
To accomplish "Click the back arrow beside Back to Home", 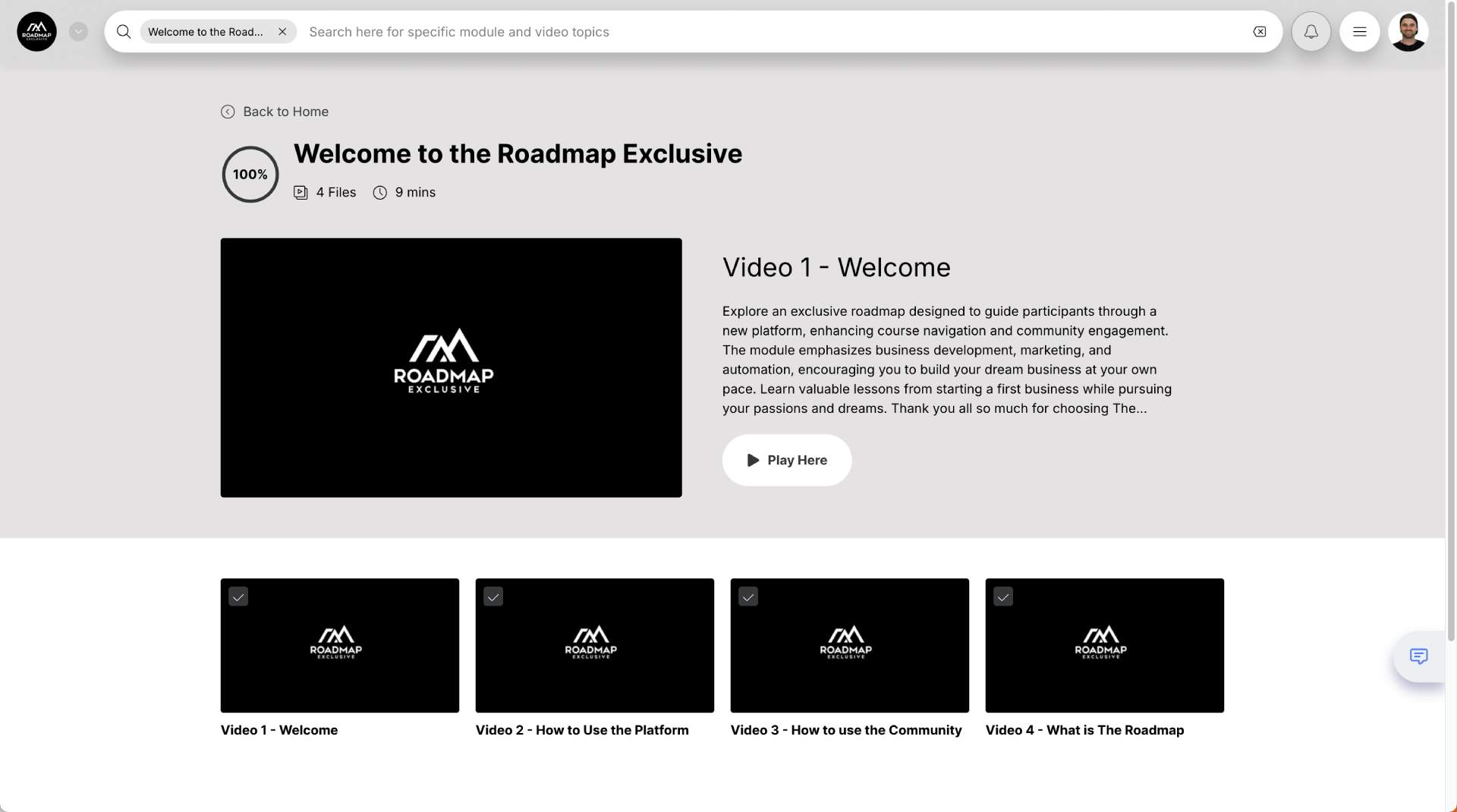I will [228, 112].
